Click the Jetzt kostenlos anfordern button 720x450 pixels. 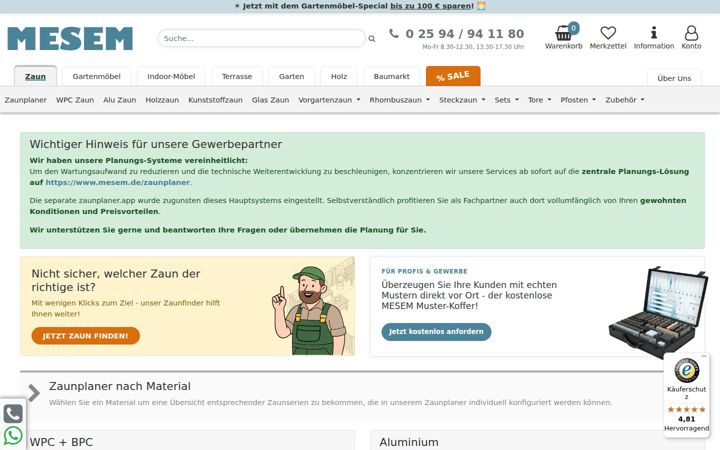[436, 332]
